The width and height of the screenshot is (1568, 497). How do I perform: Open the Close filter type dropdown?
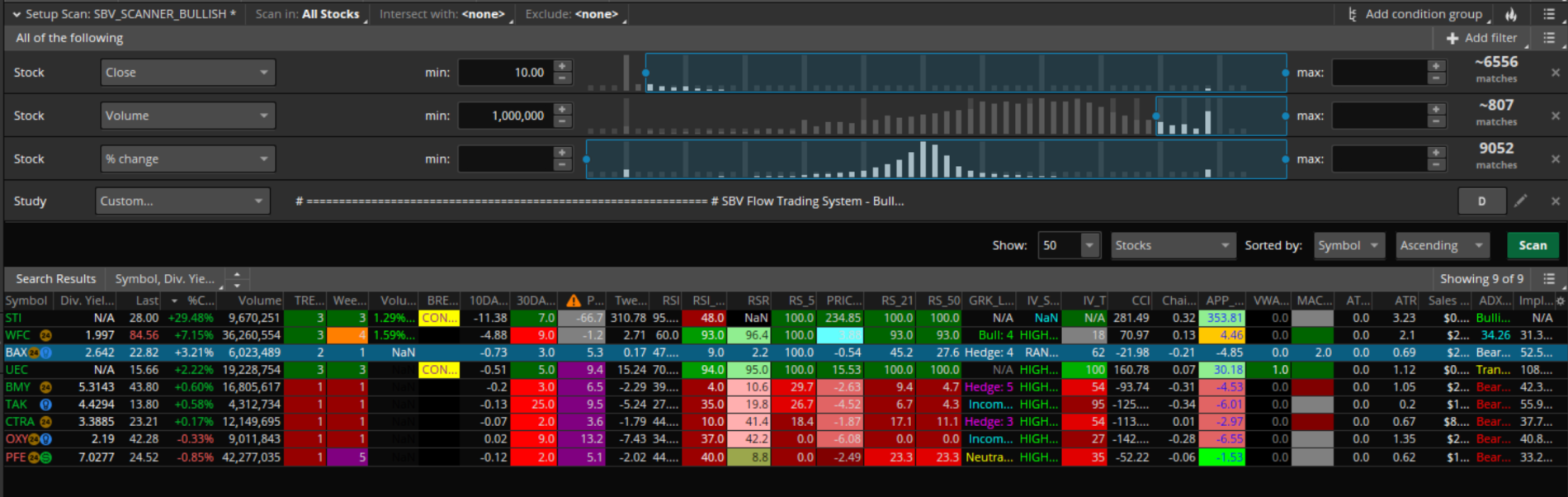click(x=187, y=73)
